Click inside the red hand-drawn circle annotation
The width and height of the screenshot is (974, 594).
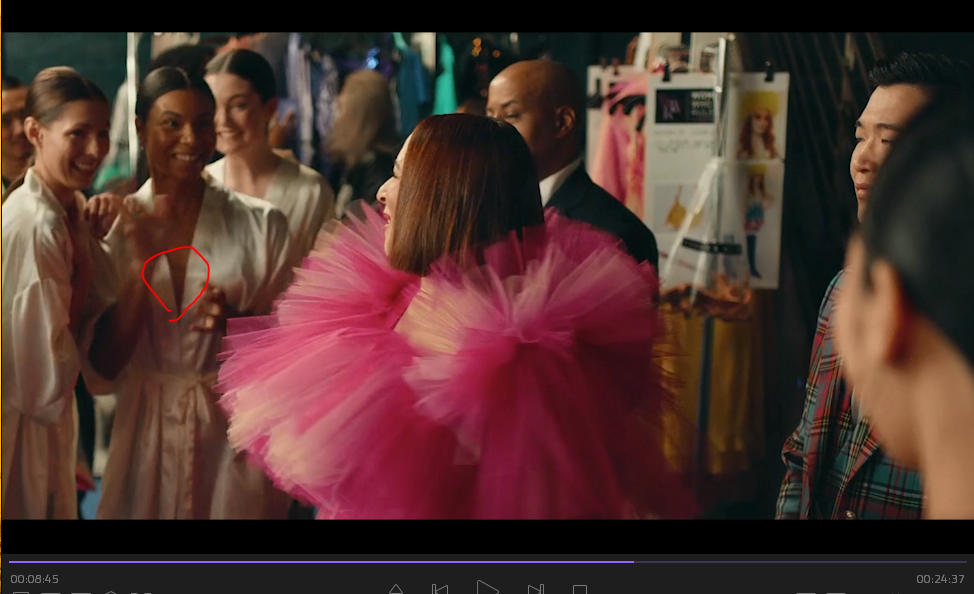pyautogui.click(x=175, y=280)
